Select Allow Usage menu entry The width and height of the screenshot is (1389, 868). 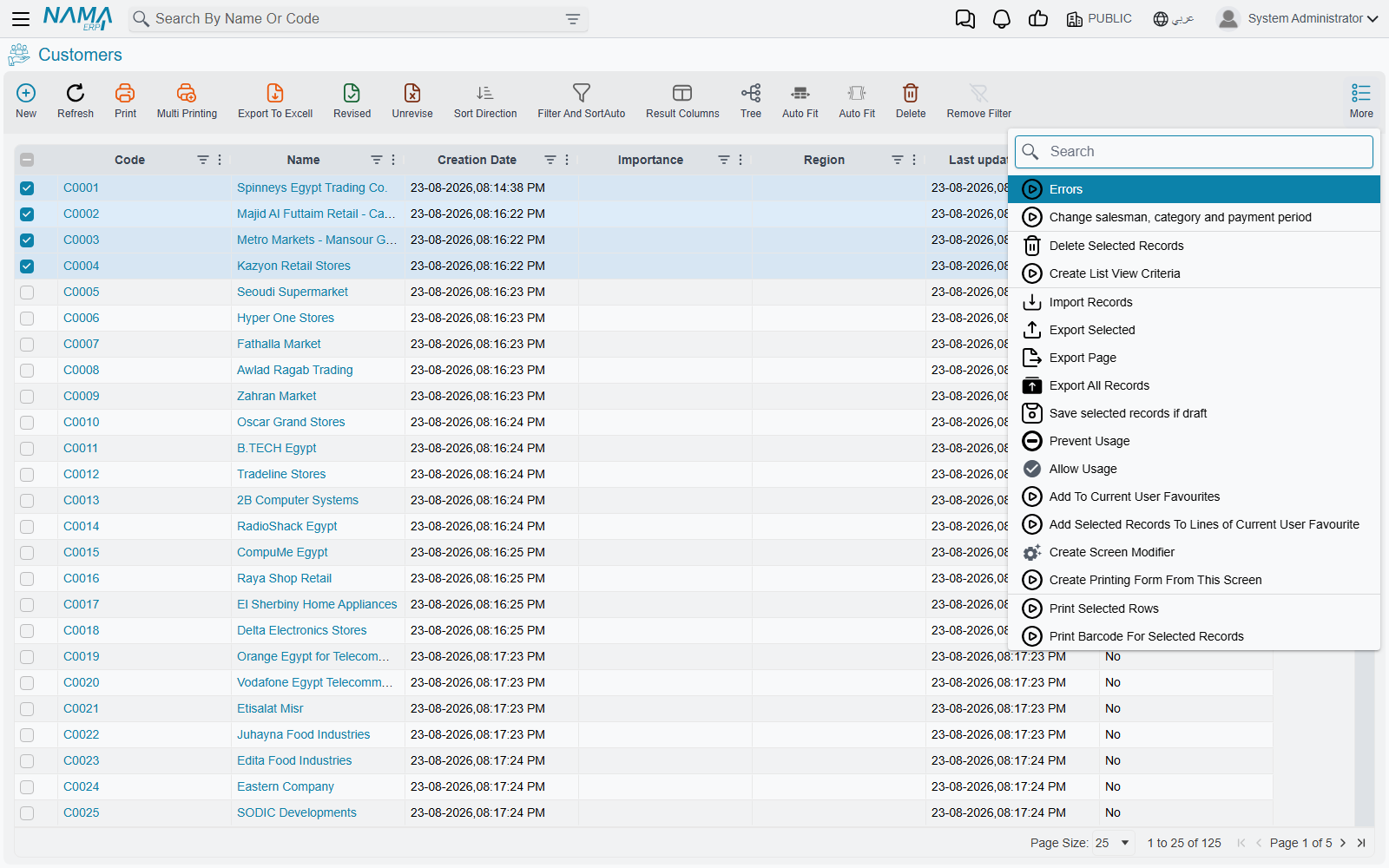[x=1194, y=469]
